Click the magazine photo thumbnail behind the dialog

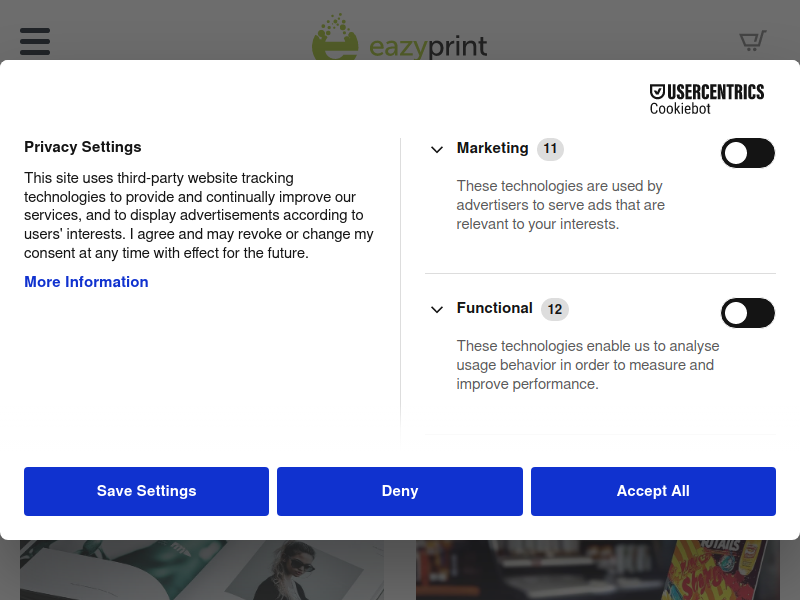202,570
